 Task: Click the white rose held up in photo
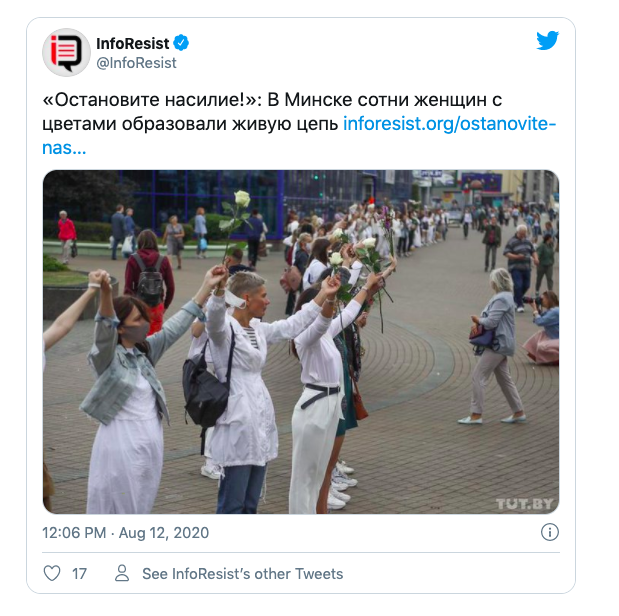[242, 199]
